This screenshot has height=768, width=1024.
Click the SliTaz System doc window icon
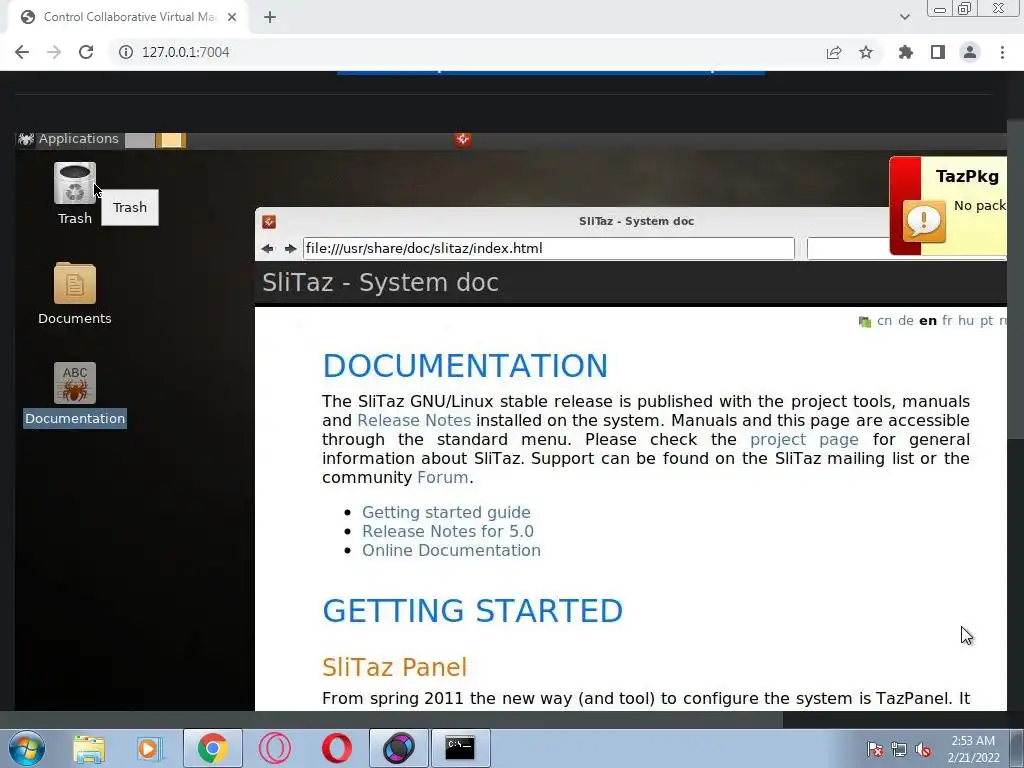(x=269, y=222)
